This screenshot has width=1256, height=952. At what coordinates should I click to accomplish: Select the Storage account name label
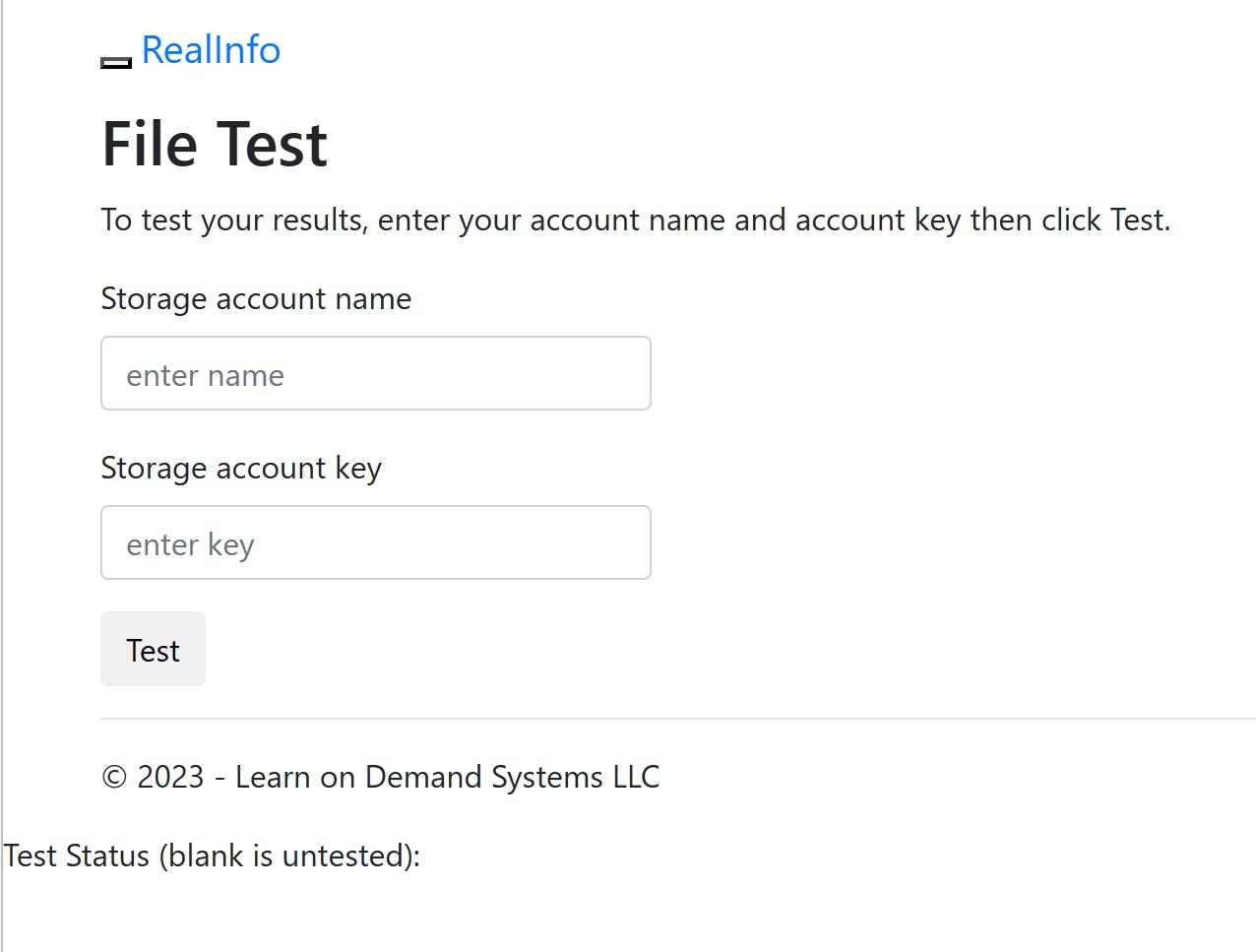(x=256, y=298)
